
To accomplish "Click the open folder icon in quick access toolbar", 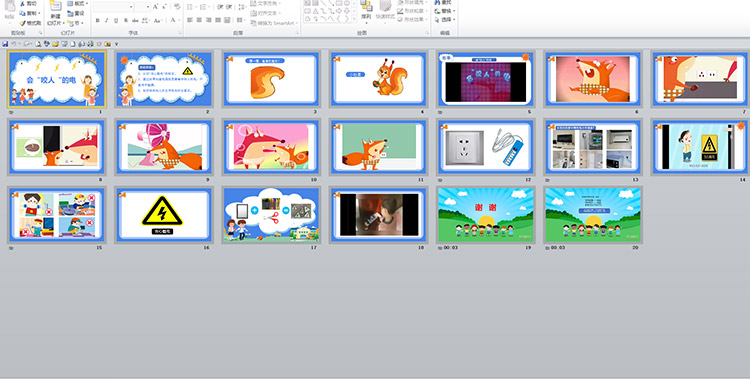I will tap(55, 44).
